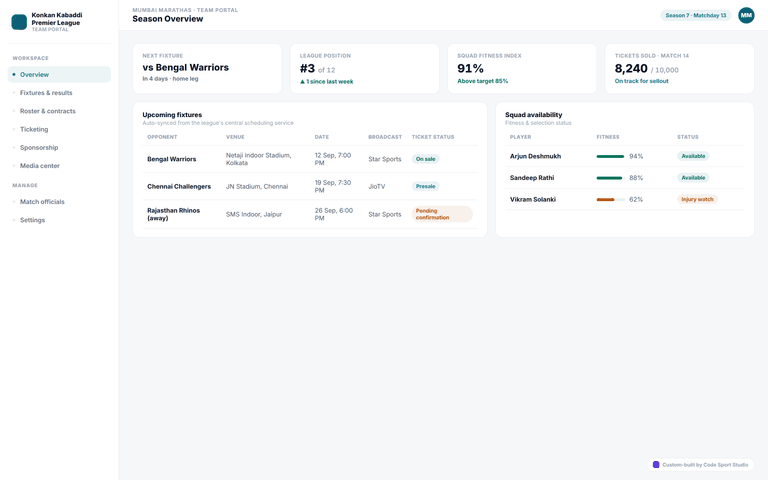Open the Tickets Sold 8,240 card
The width and height of the screenshot is (768, 480).
[x=679, y=69]
